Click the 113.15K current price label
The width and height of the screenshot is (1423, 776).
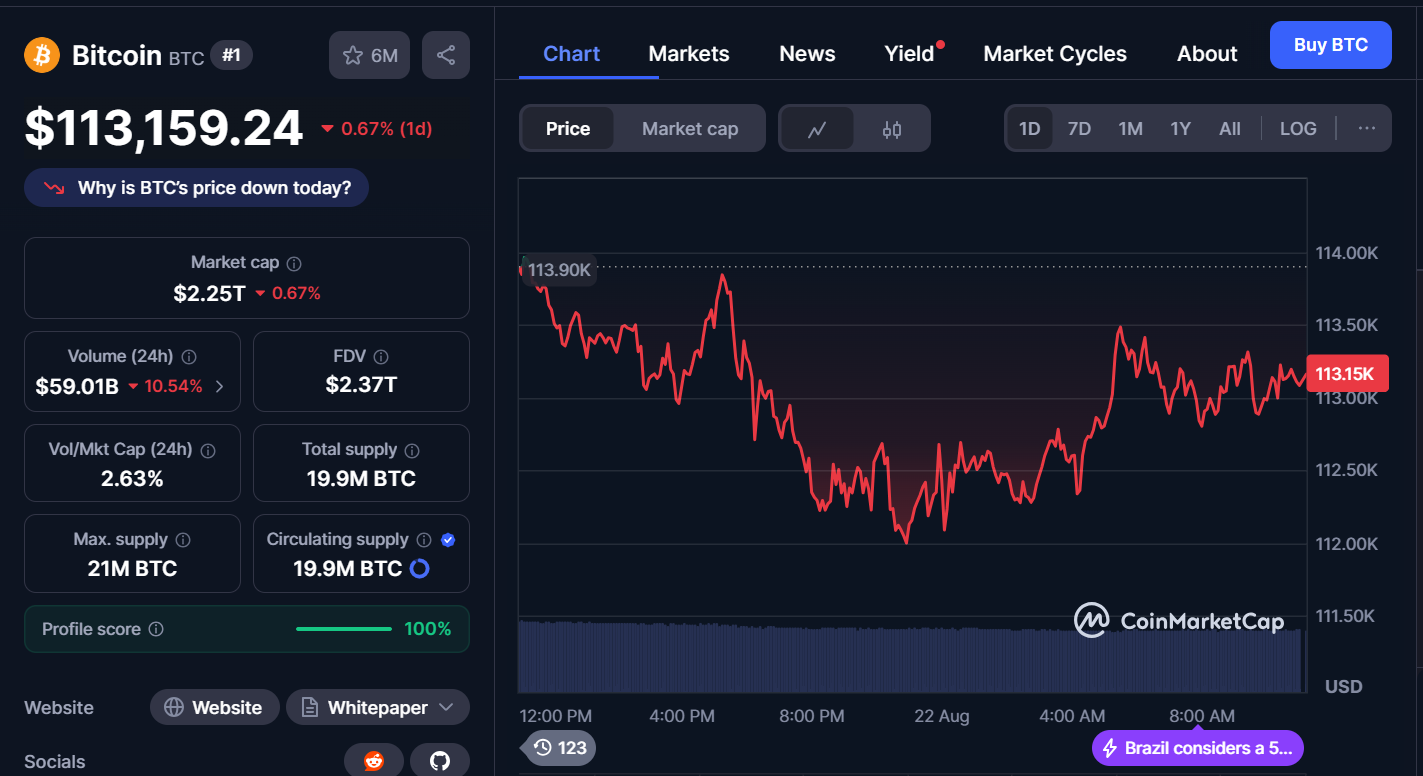coord(1346,374)
